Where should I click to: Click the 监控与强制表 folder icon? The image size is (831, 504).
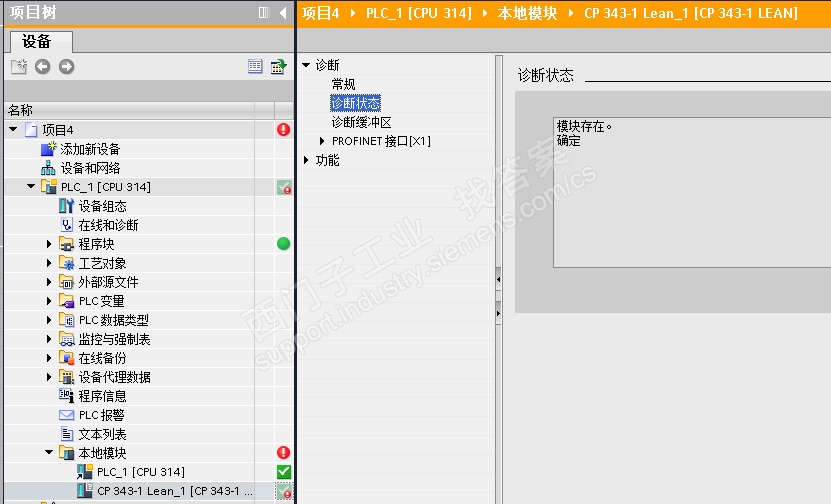tap(66, 339)
